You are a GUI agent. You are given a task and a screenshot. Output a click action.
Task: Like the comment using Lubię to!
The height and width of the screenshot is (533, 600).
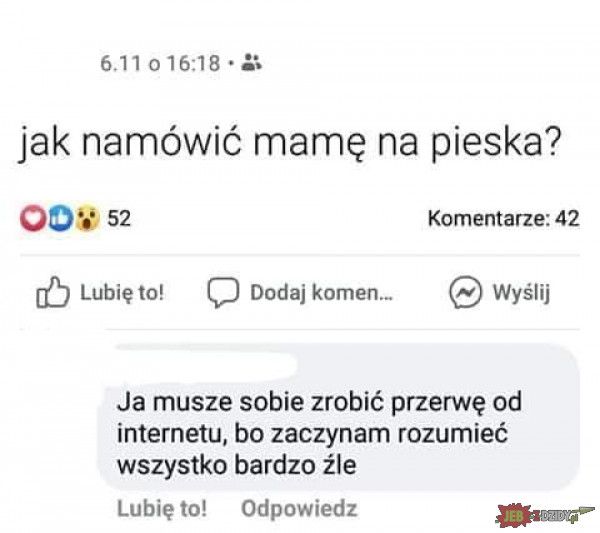(162, 509)
